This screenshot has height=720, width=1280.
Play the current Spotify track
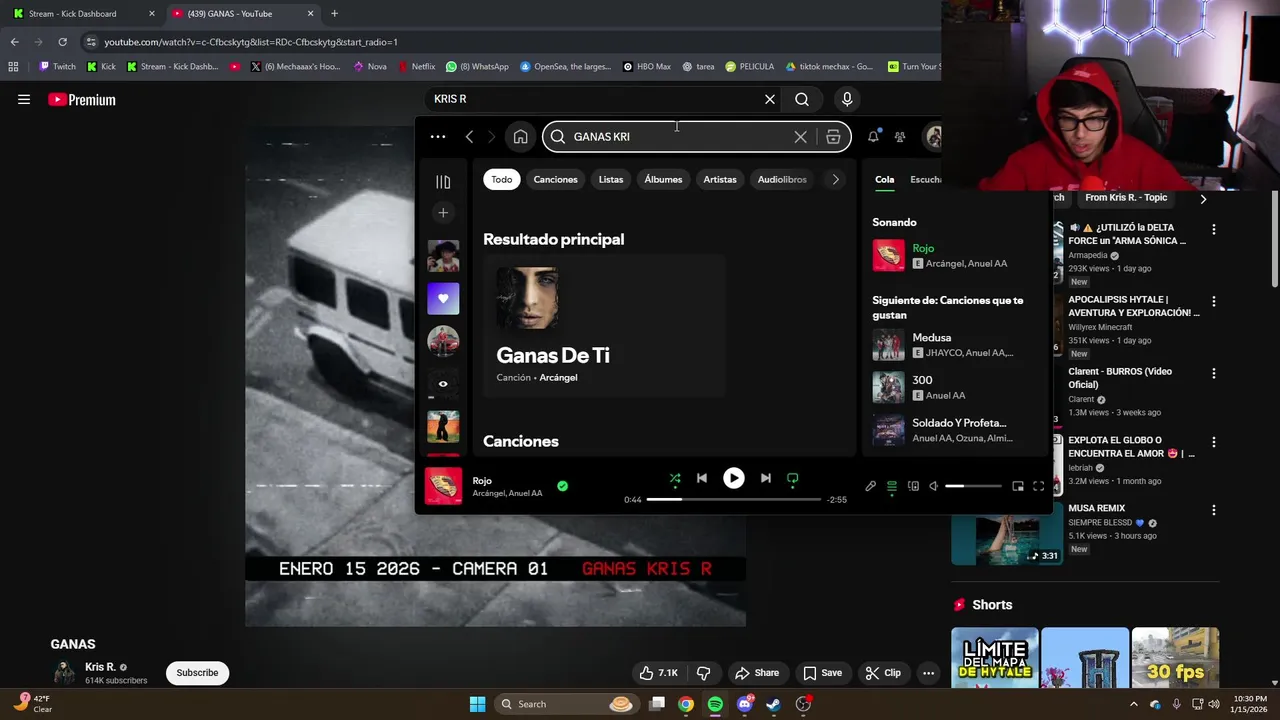[x=733, y=478]
